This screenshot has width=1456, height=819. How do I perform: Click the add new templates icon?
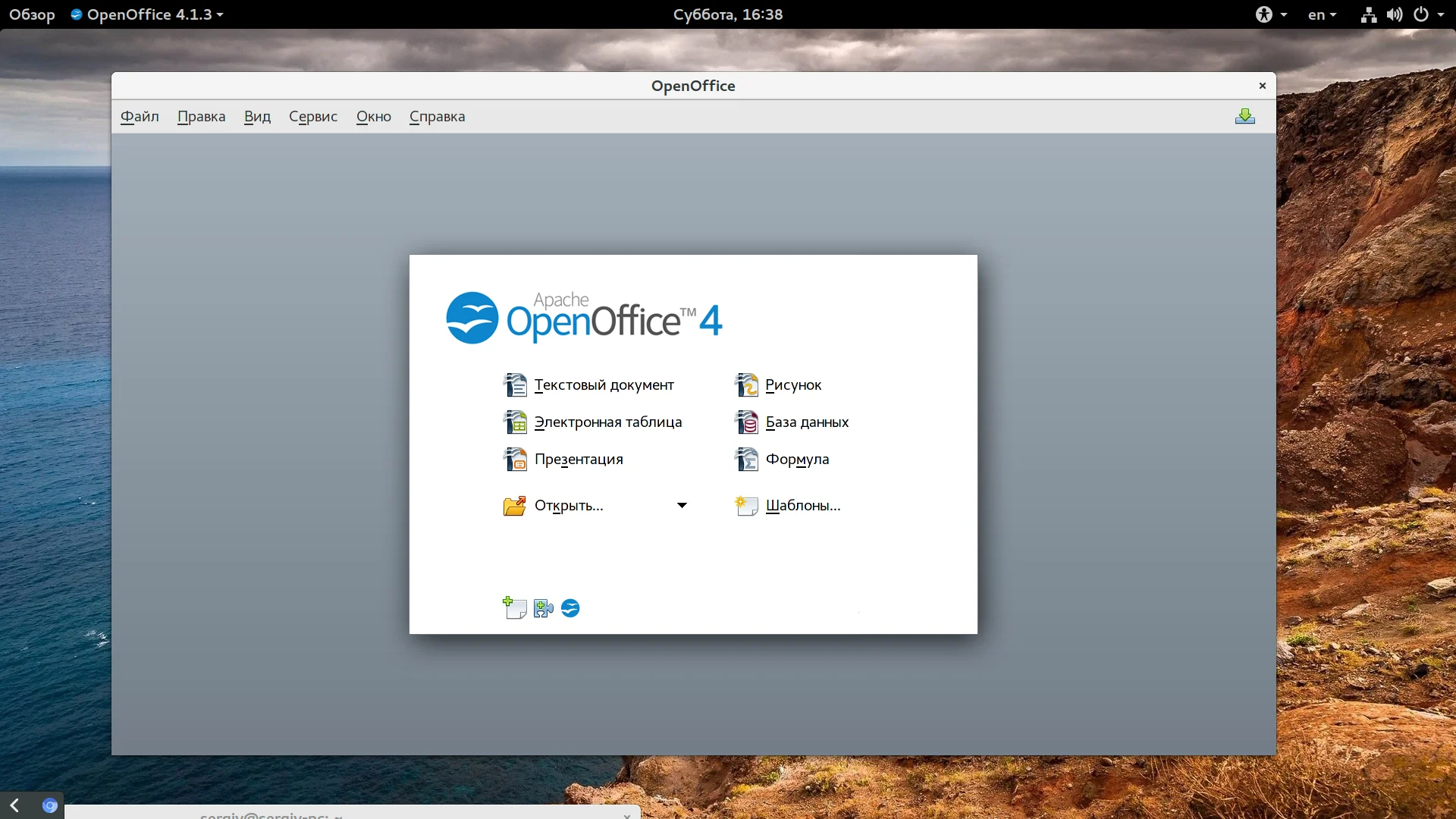tap(515, 608)
